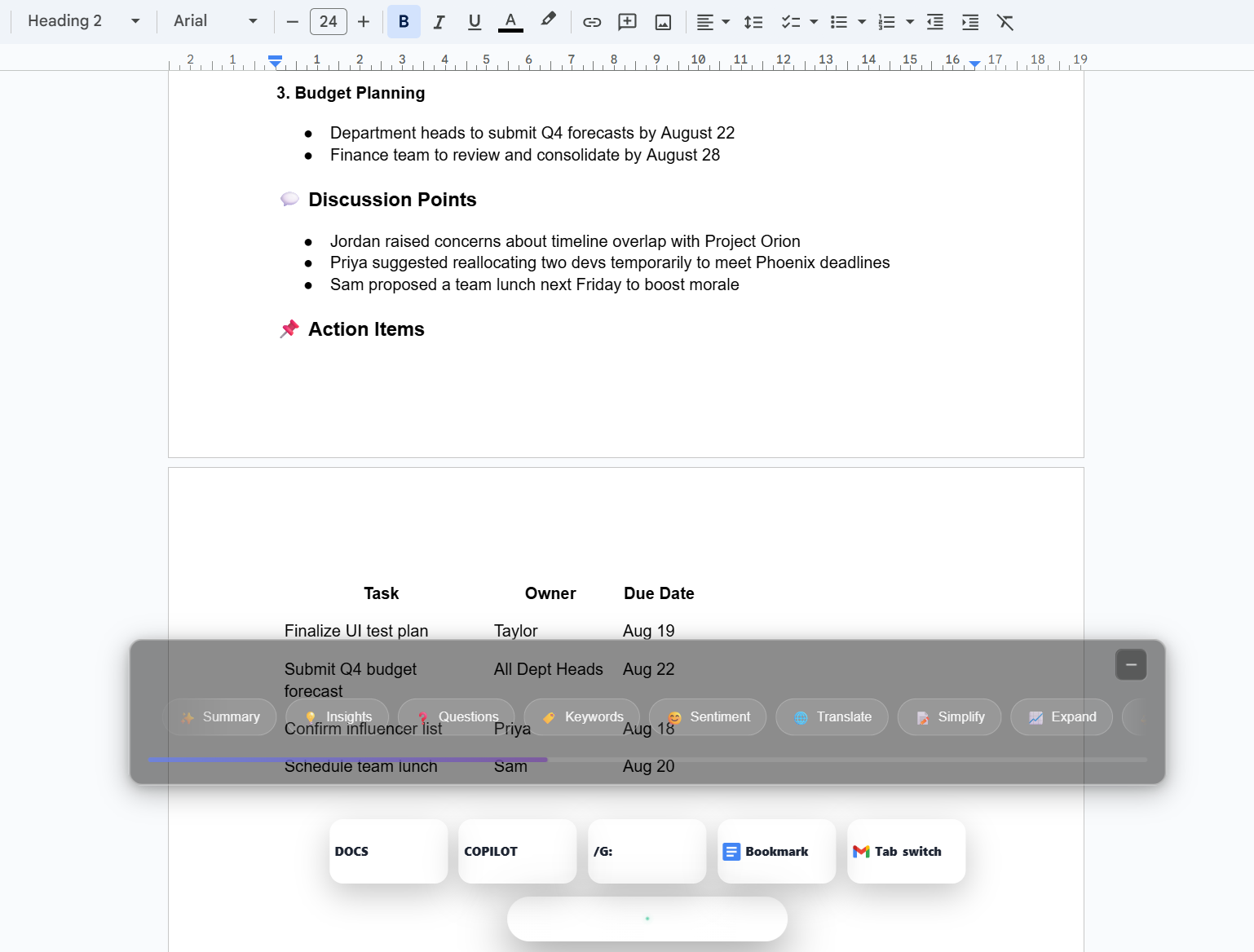1254x952 pixels.
Task: Click the blank pill input bar
Action: click(647, 919)
